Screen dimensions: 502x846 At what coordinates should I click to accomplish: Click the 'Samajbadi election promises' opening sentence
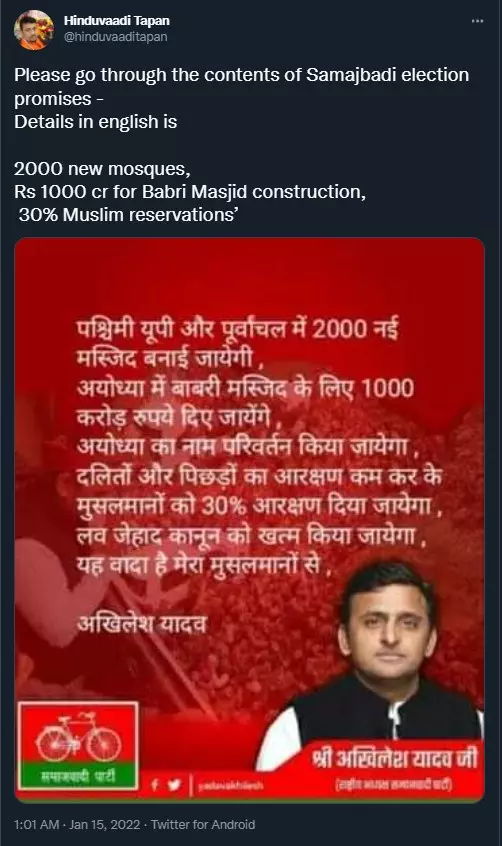[241, 86]
